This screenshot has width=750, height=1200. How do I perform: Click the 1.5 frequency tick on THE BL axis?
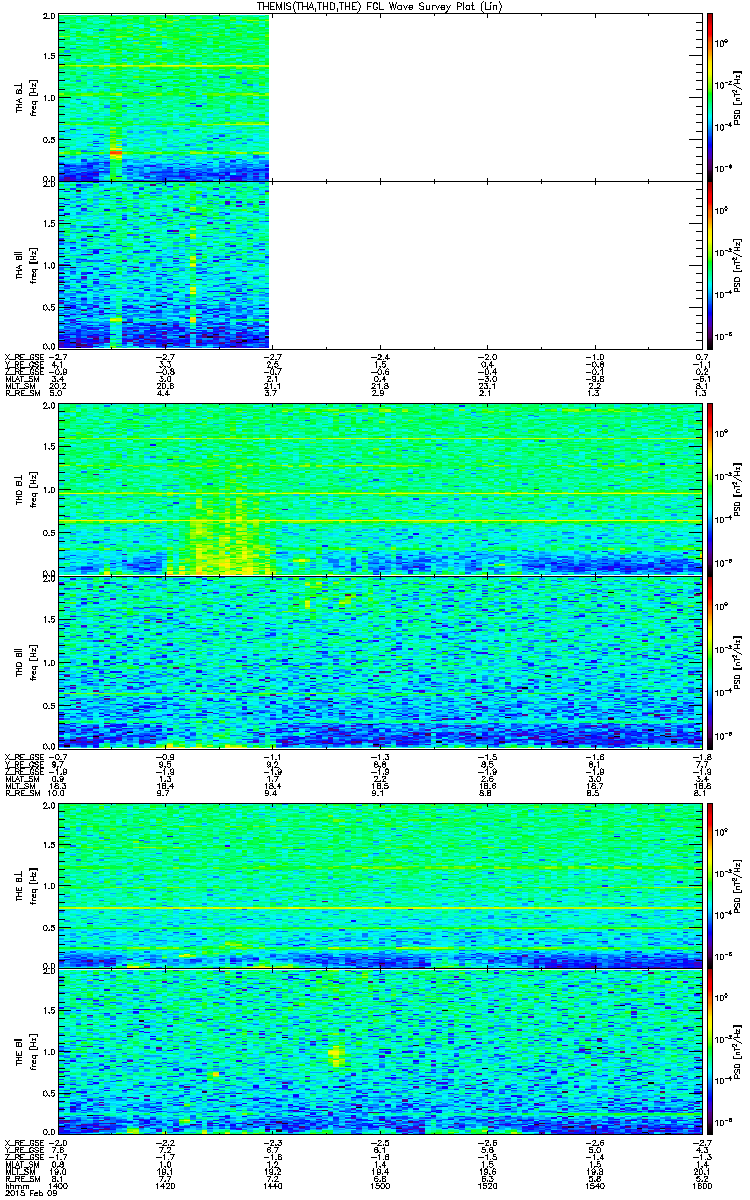click(x=47, y=843)
